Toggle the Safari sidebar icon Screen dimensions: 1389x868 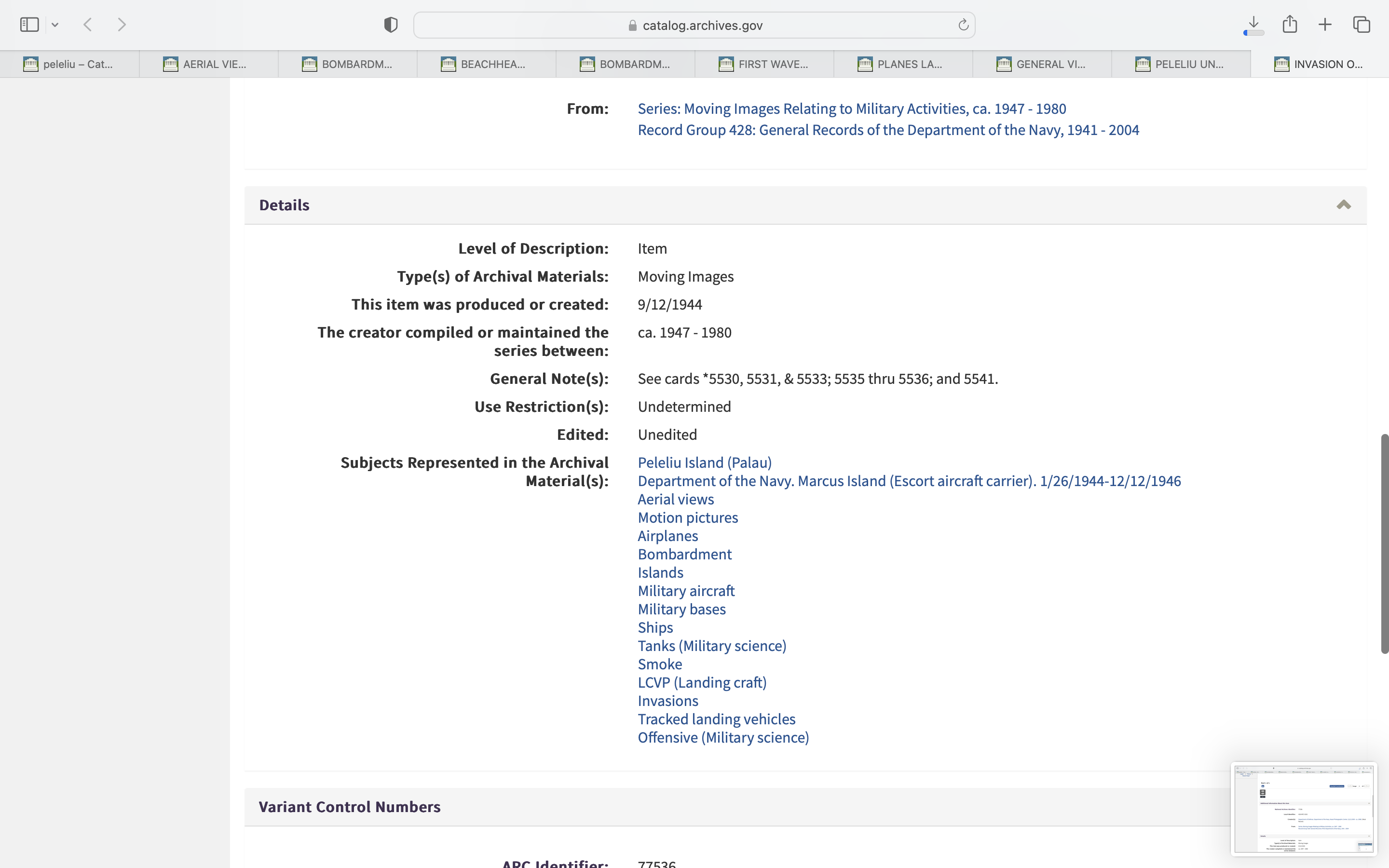(29, 25)
